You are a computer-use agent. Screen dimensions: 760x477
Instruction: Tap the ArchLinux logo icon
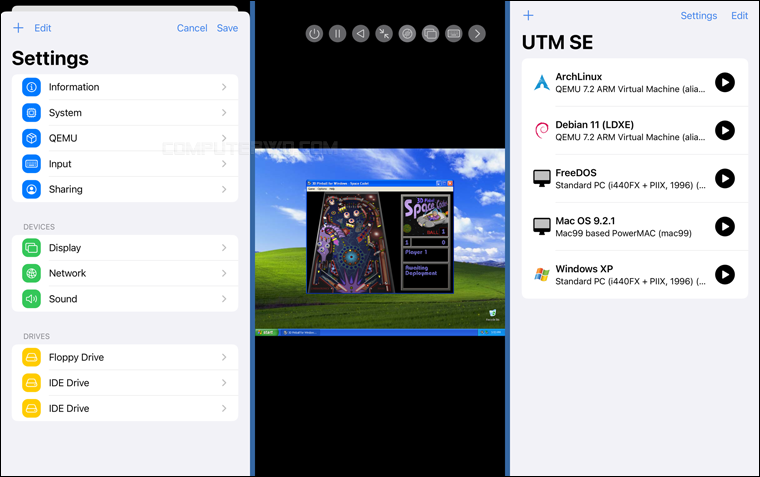541,82
